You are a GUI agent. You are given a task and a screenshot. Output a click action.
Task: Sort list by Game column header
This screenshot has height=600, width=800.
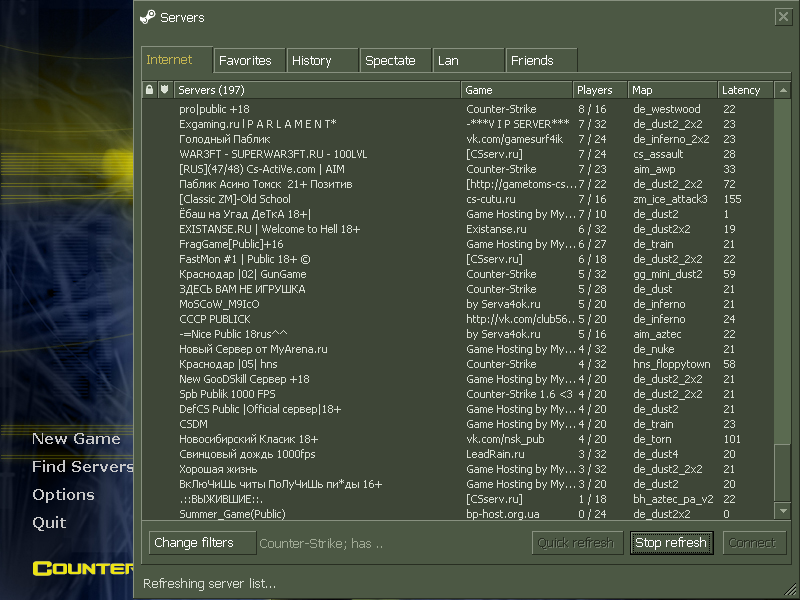tap(517, 90)
